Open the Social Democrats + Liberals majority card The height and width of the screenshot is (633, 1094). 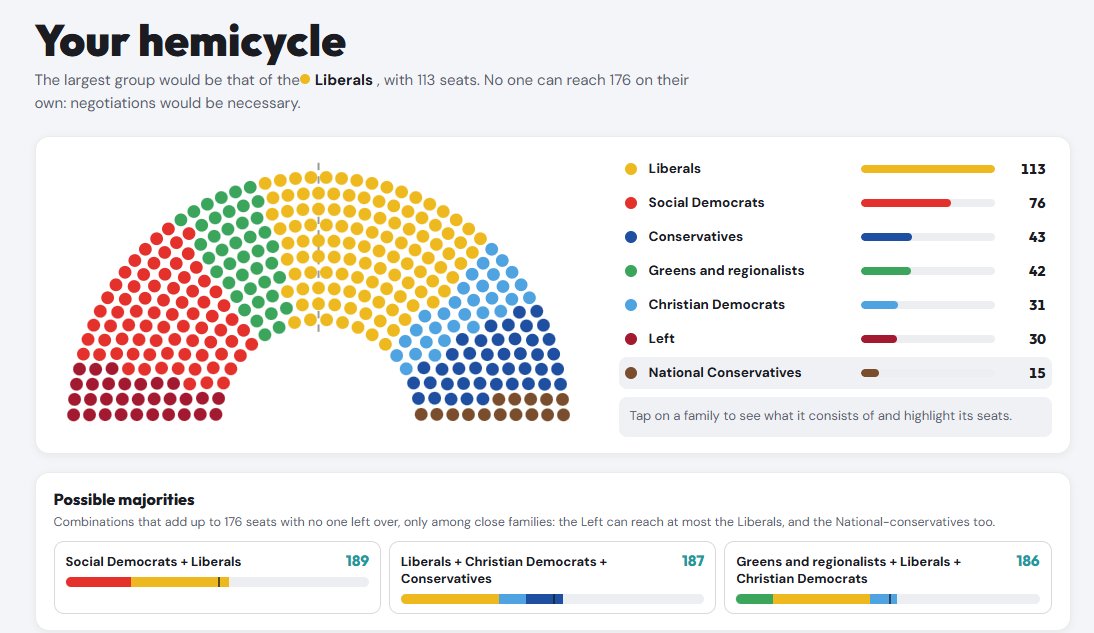pyautogui.click(x=217, y=577)
